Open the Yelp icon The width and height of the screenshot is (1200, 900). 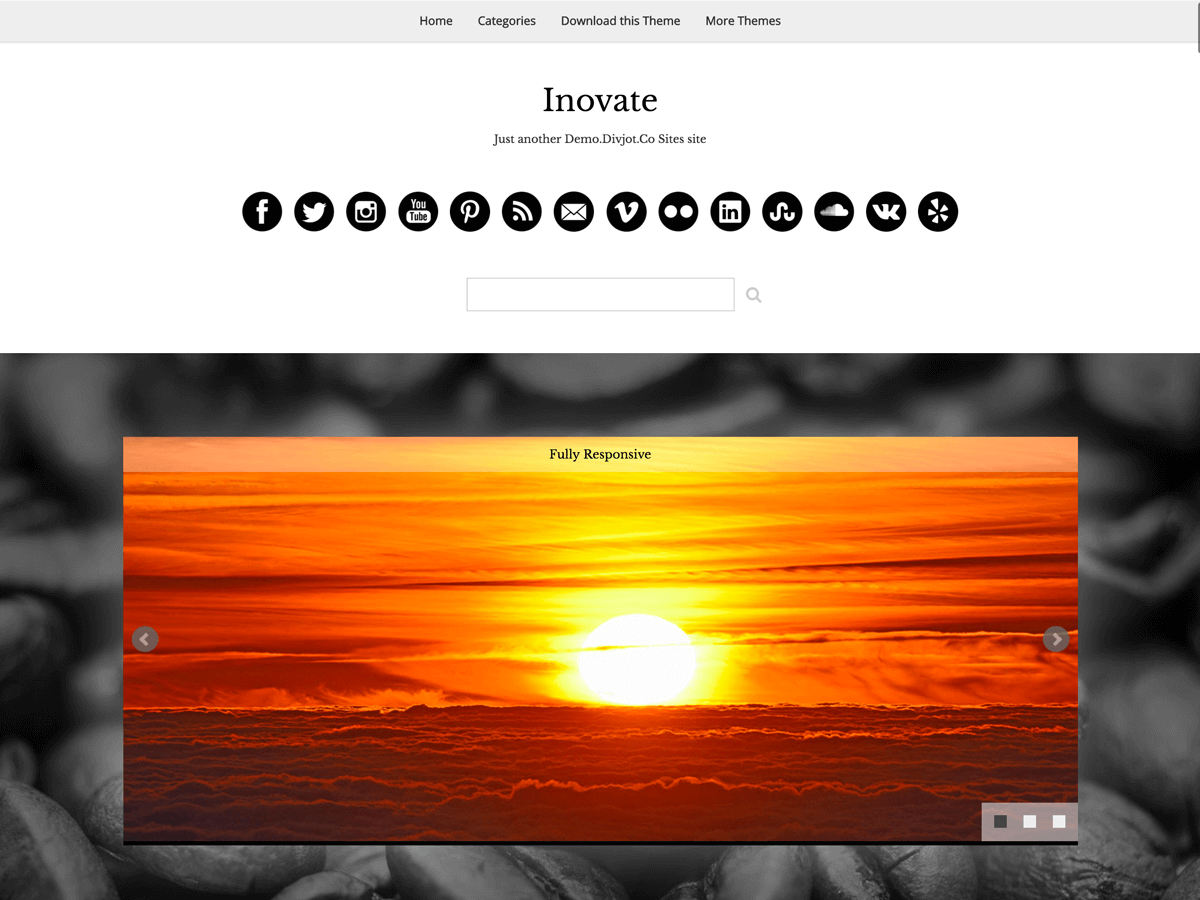(938, 211)
